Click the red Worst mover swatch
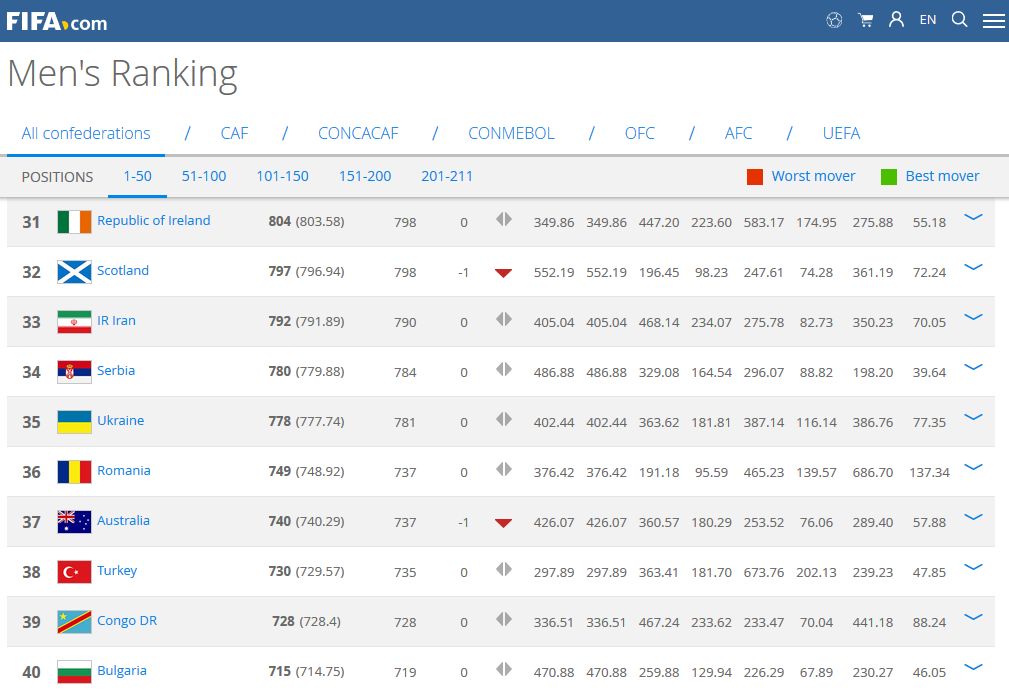Image resolution: width=1009 pixels, height=696 pixels. [755, 177]
